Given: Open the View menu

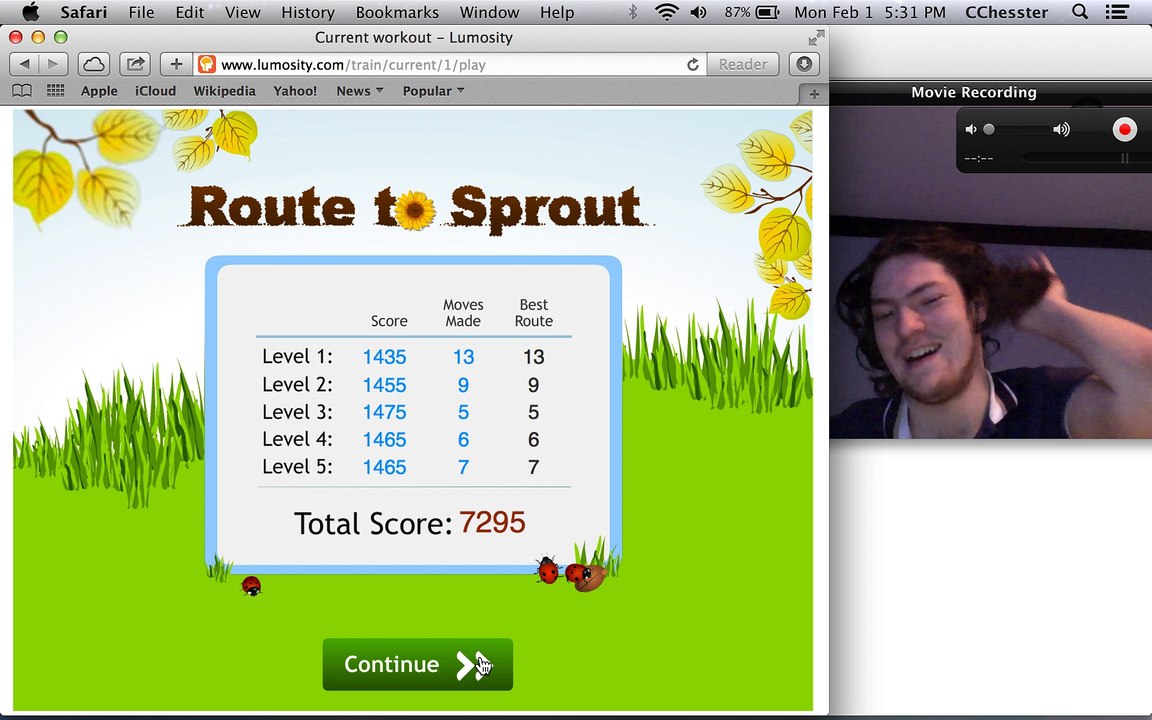Looking at the screenshot, I should point(242,12).
